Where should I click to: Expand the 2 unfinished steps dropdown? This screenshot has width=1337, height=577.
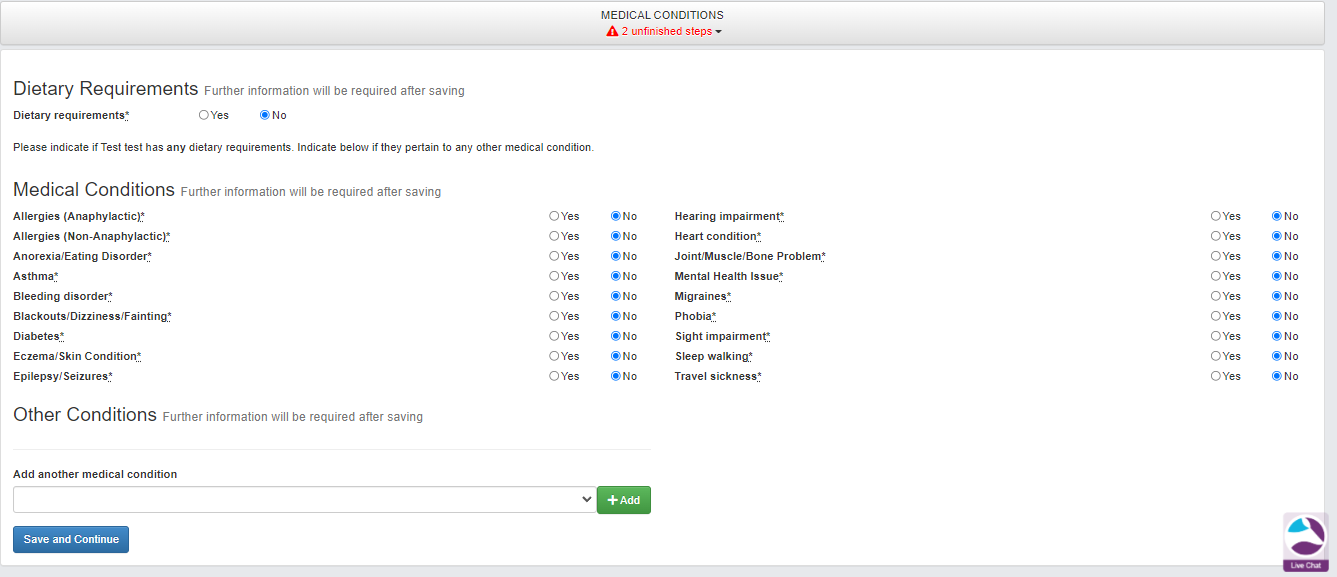[x=666, y=32]
